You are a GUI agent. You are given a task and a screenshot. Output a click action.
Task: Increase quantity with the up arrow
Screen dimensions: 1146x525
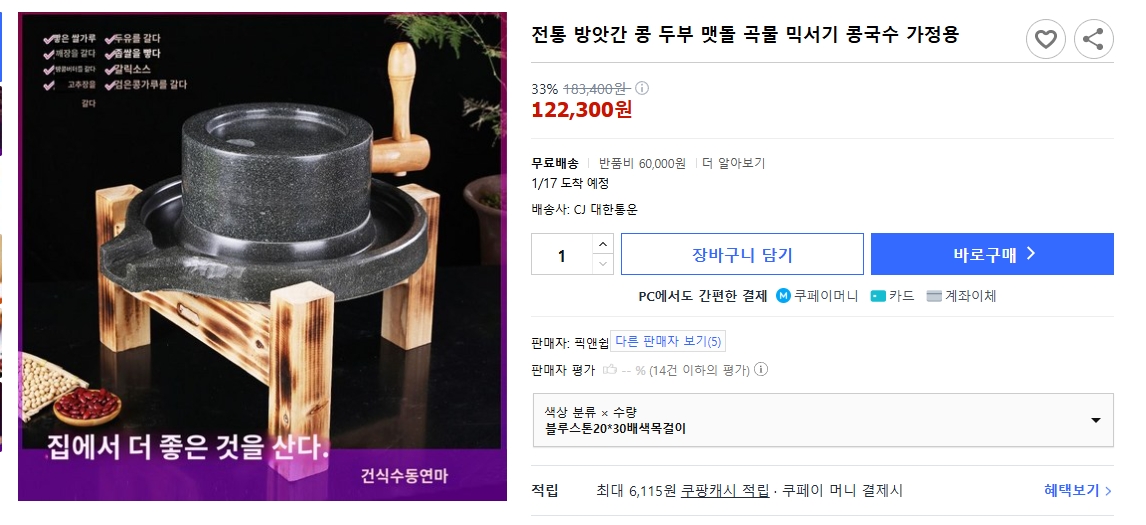602,244
